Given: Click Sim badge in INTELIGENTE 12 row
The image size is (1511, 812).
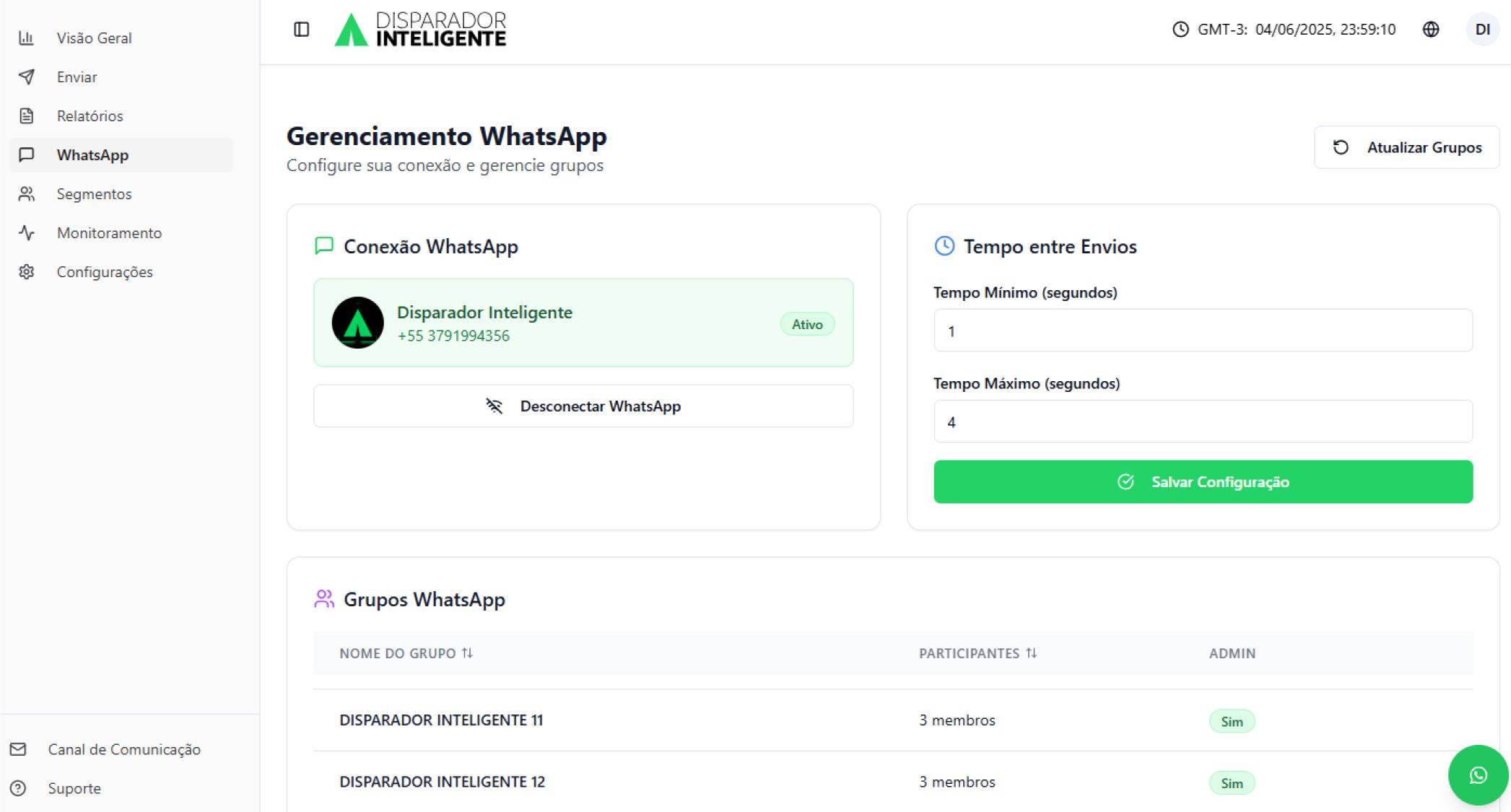Looking at the screenshot, I should point(1232,783).
